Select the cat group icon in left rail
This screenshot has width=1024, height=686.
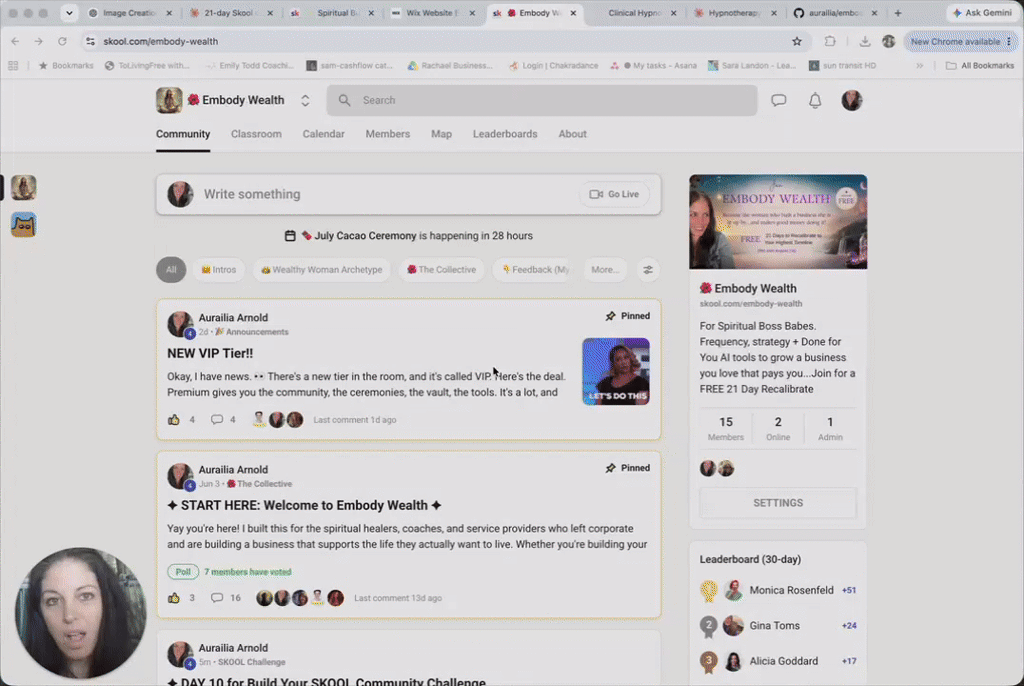coord(24,225)
